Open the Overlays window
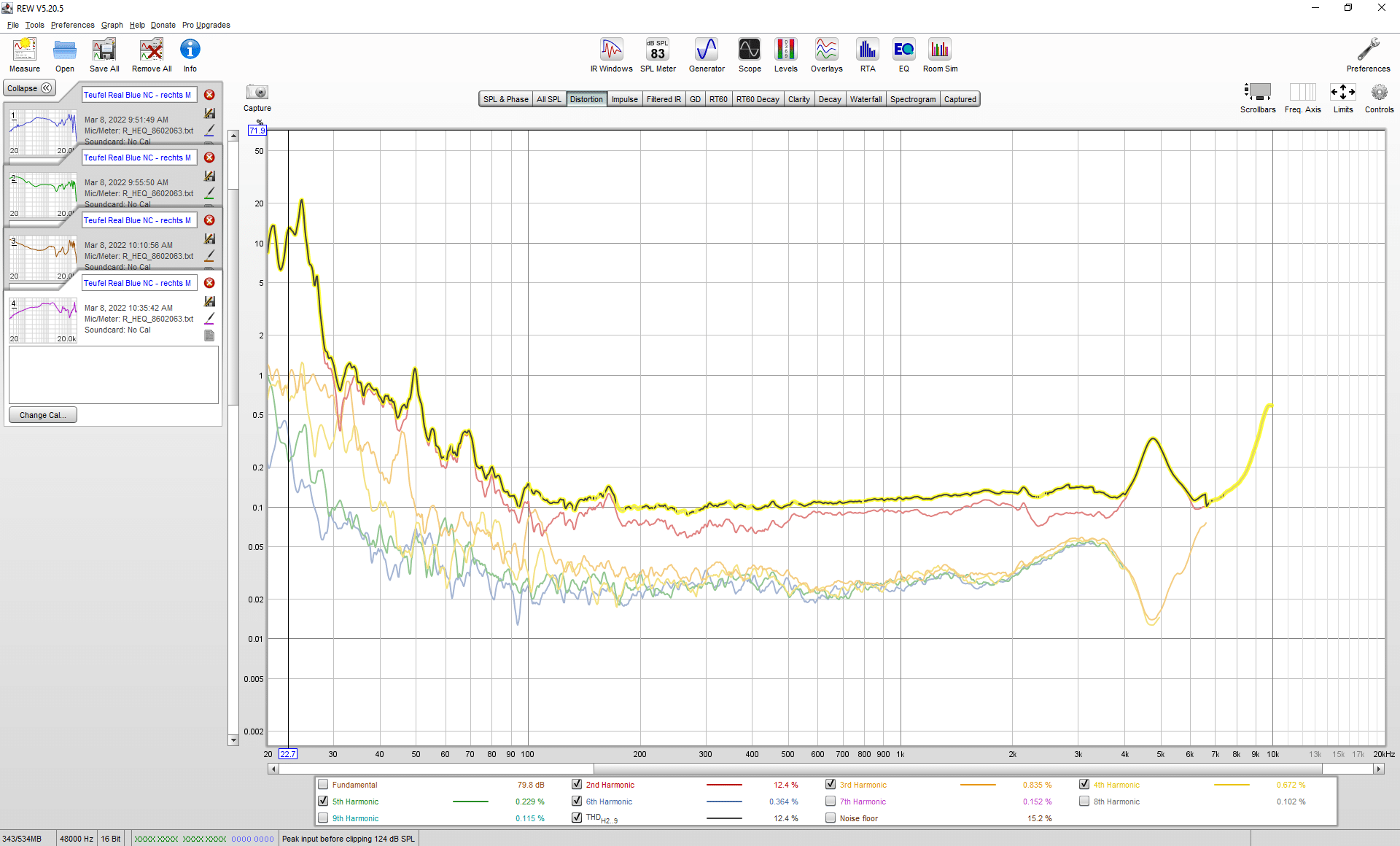This screenshot has height=846, width=1400. [826, 55]
